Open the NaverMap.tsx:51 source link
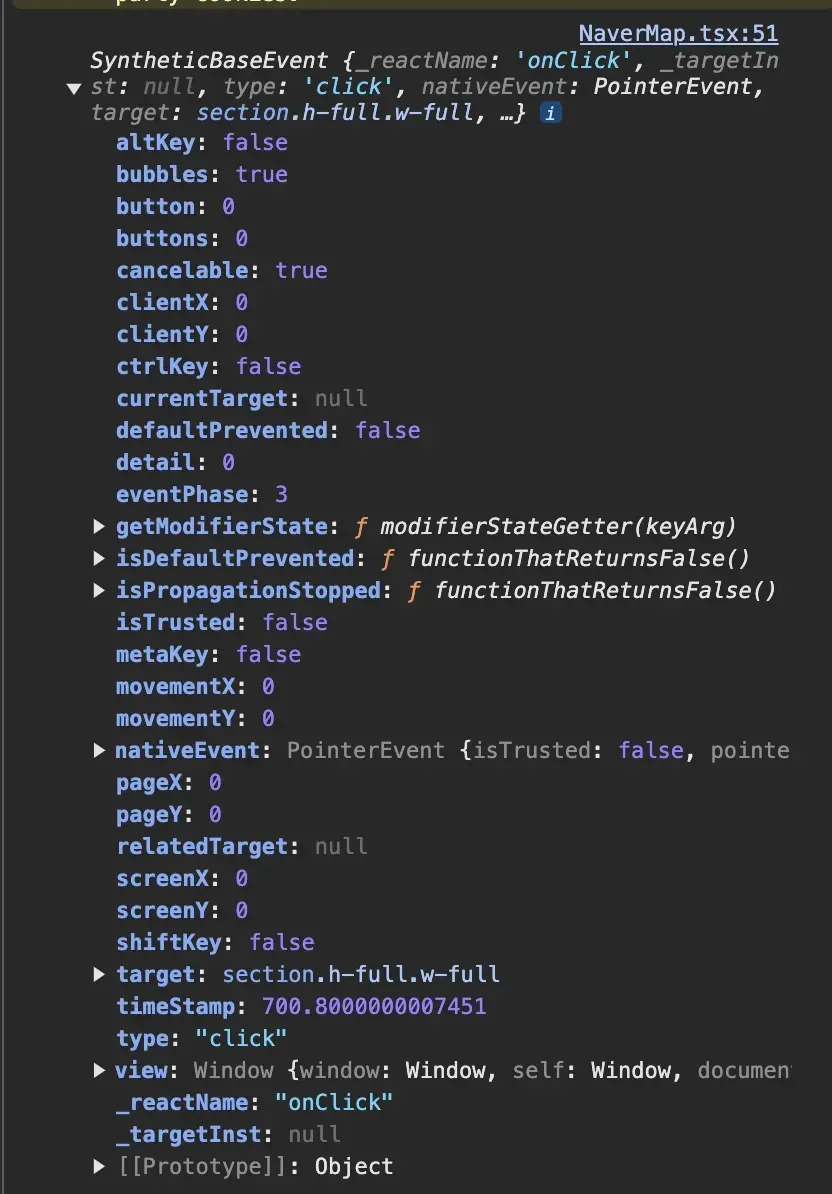This screenshot has width=832, height=1194. click(x=678, y=33)
